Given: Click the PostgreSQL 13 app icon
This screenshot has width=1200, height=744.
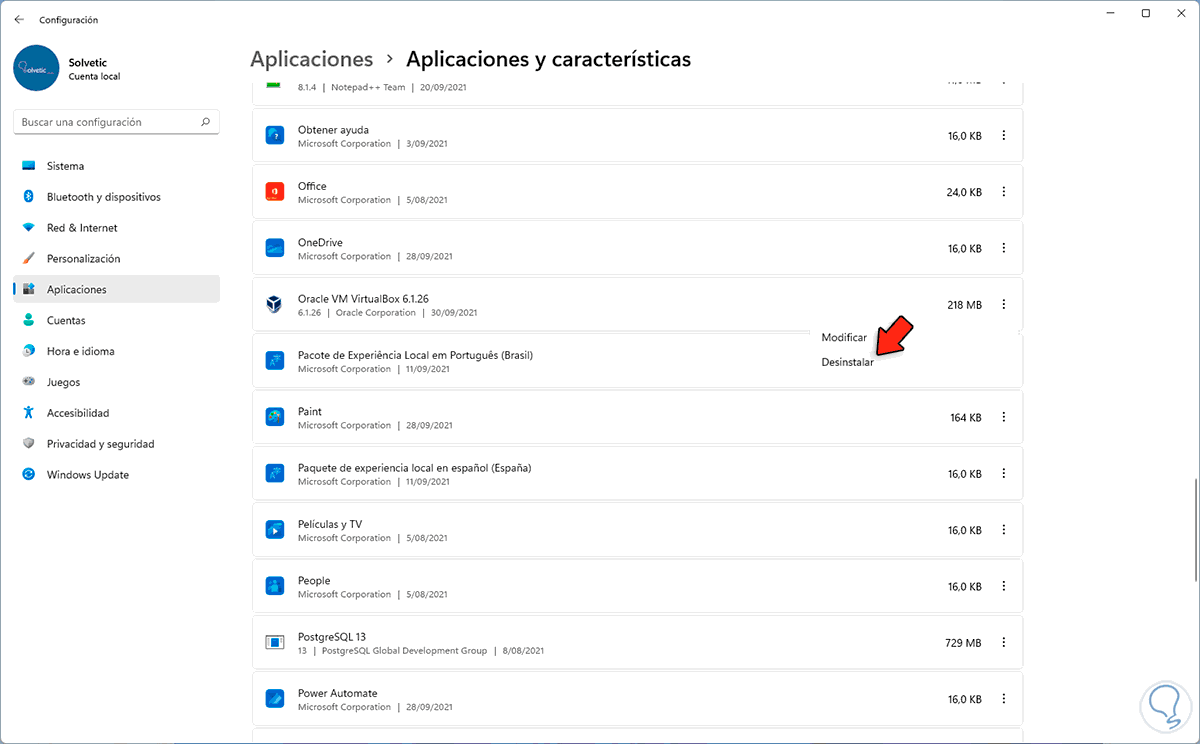Looking at the screenshot, I should tap(274, 642).
